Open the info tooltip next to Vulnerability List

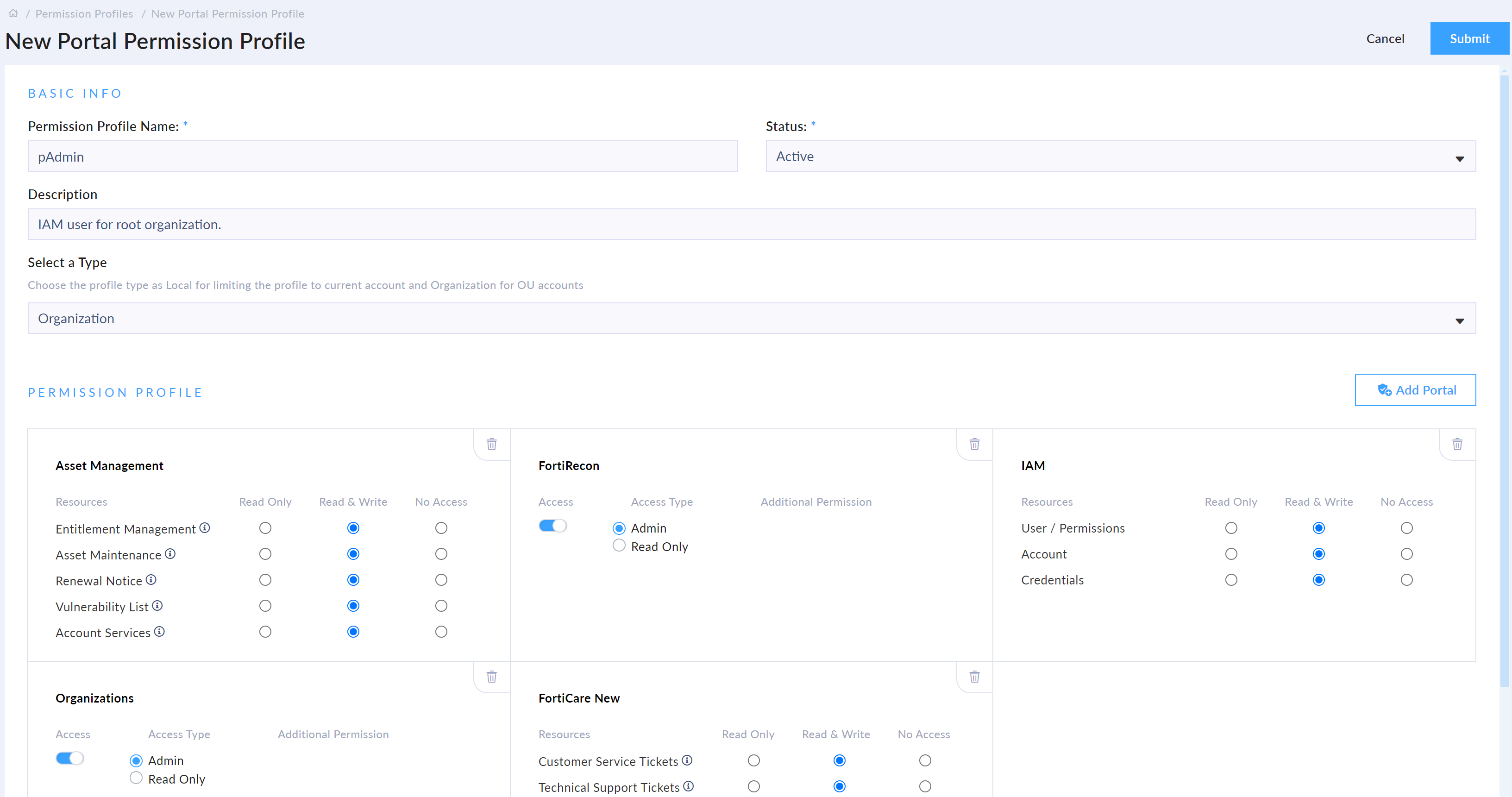(157, 605)
